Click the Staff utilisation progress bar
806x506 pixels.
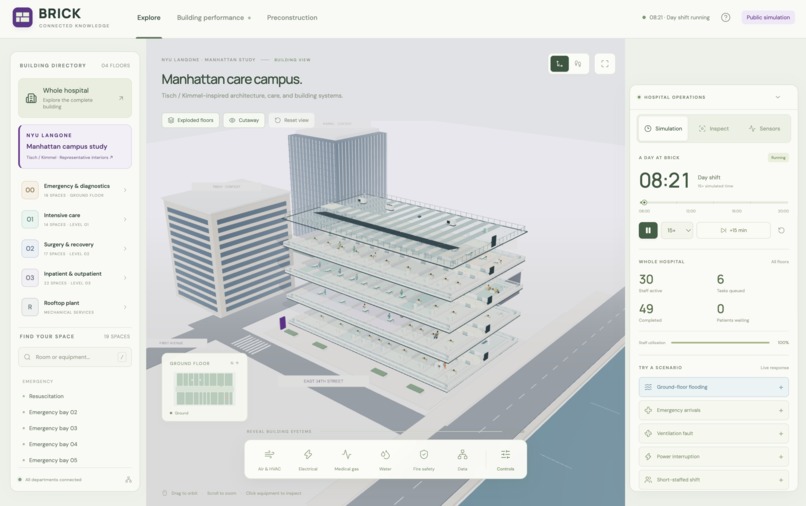point(720,342)
